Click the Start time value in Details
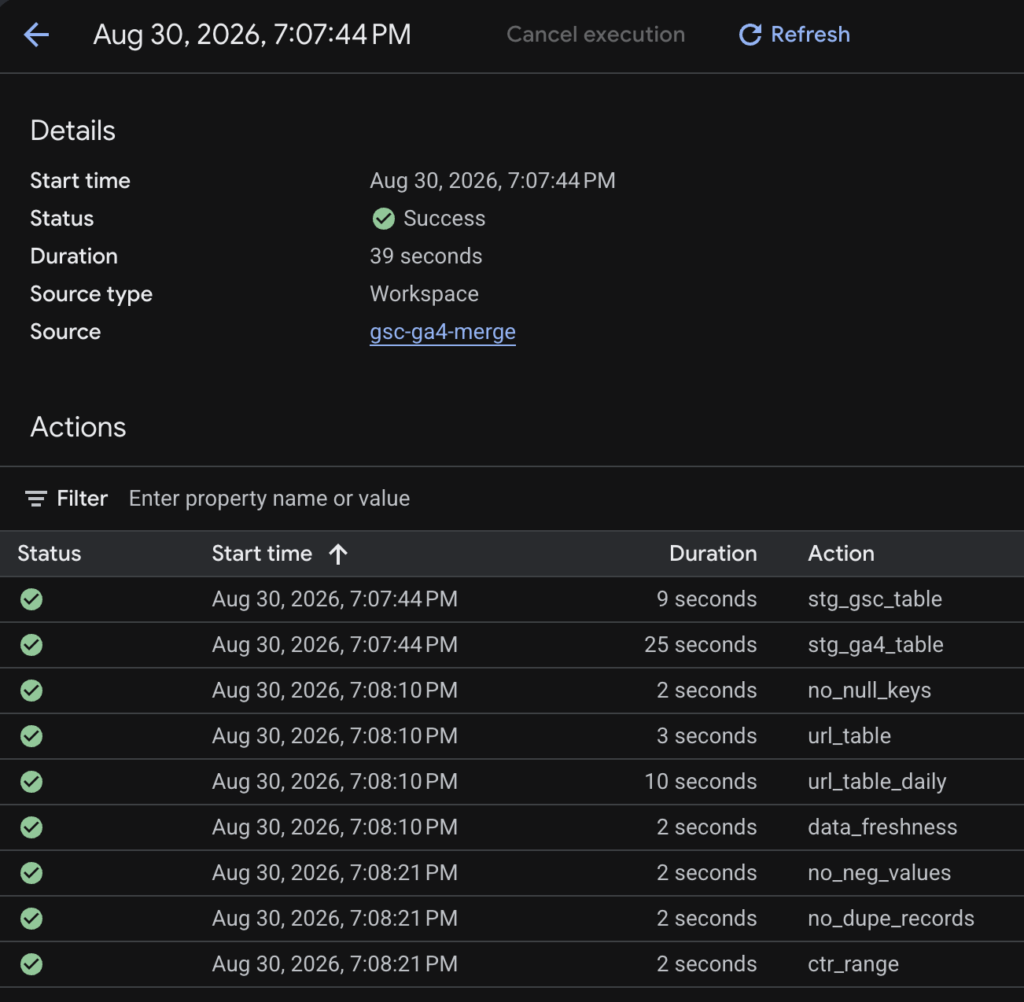This screenshot has width=1024, height=1002. (492, 181)
